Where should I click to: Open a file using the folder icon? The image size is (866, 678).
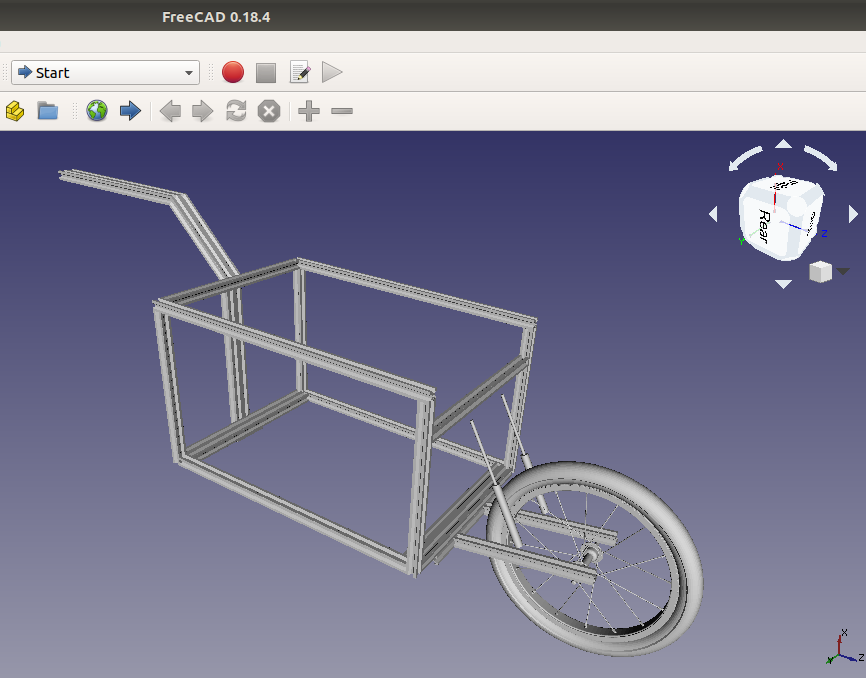[47, 111]
